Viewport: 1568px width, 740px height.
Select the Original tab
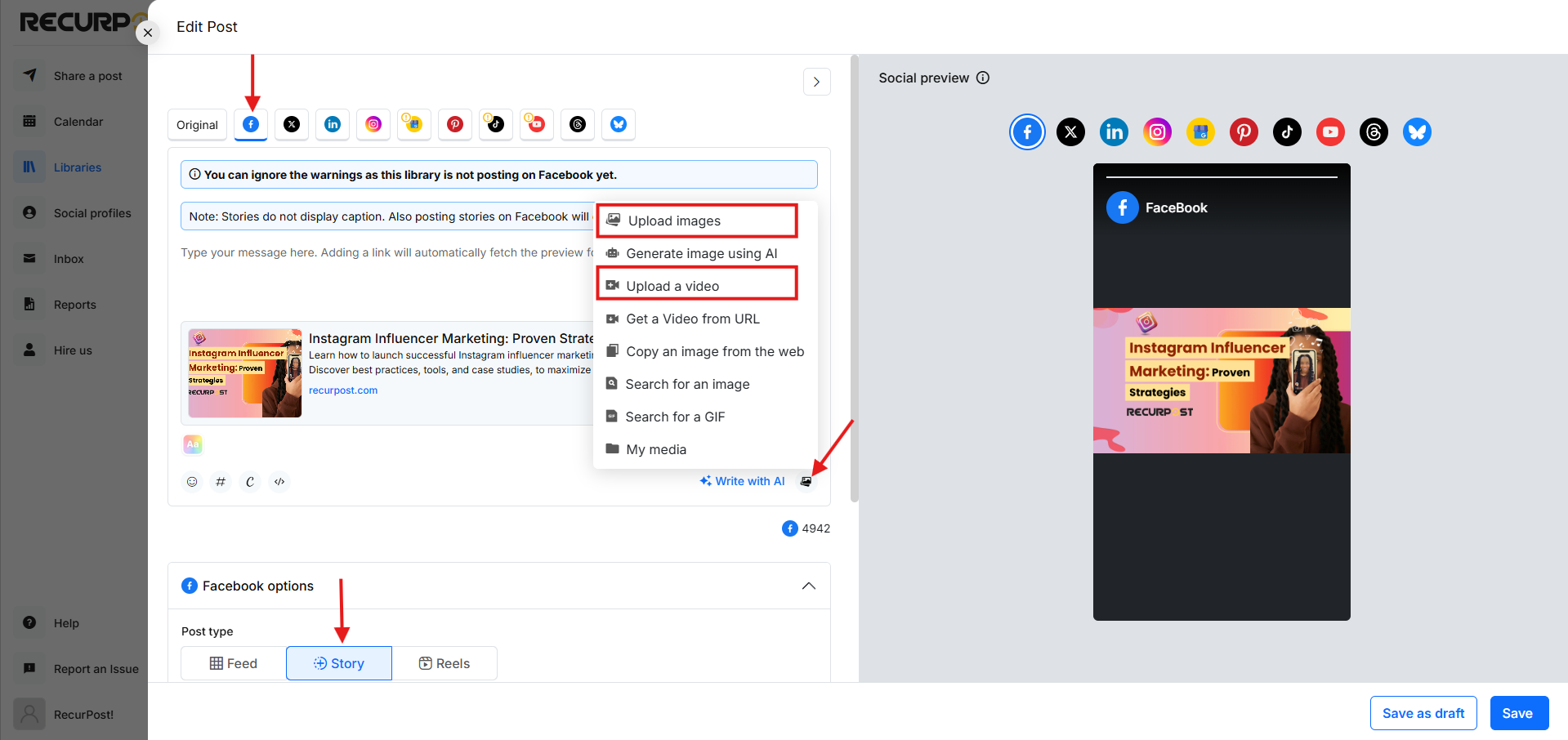click(x=198, y=125)
